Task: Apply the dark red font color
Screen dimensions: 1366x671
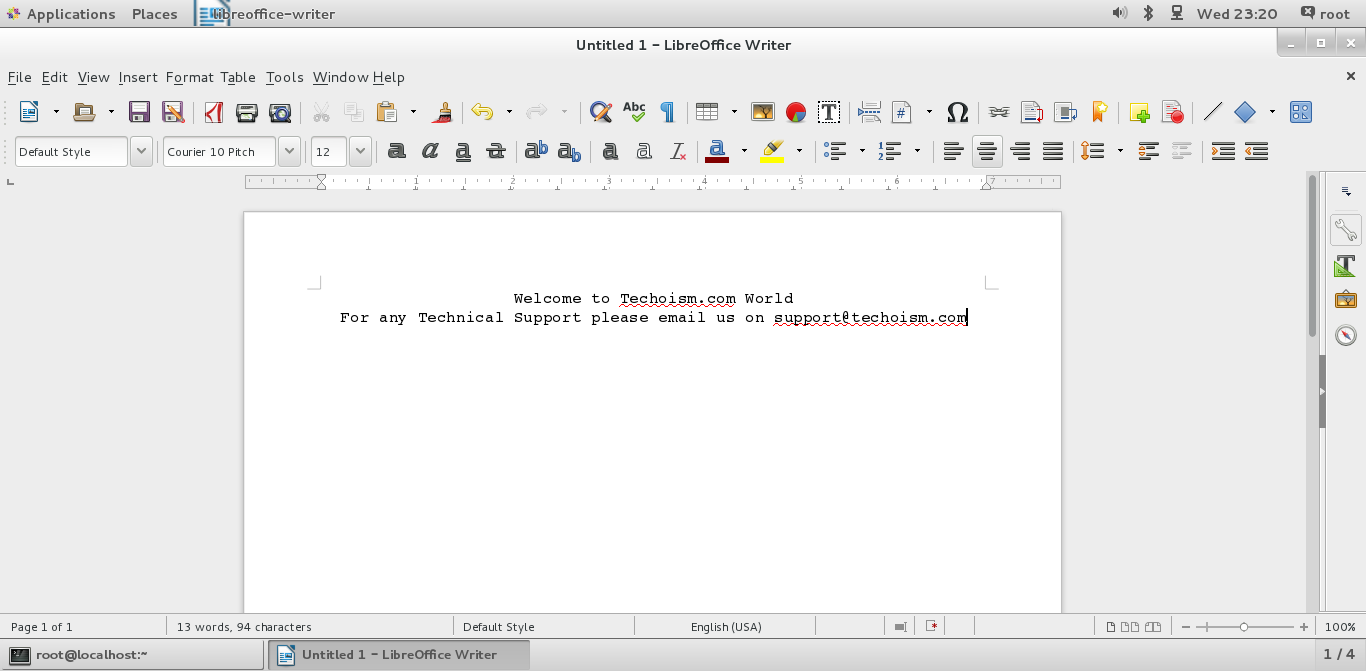Action: pyautogui.click(x=717, y=151)
